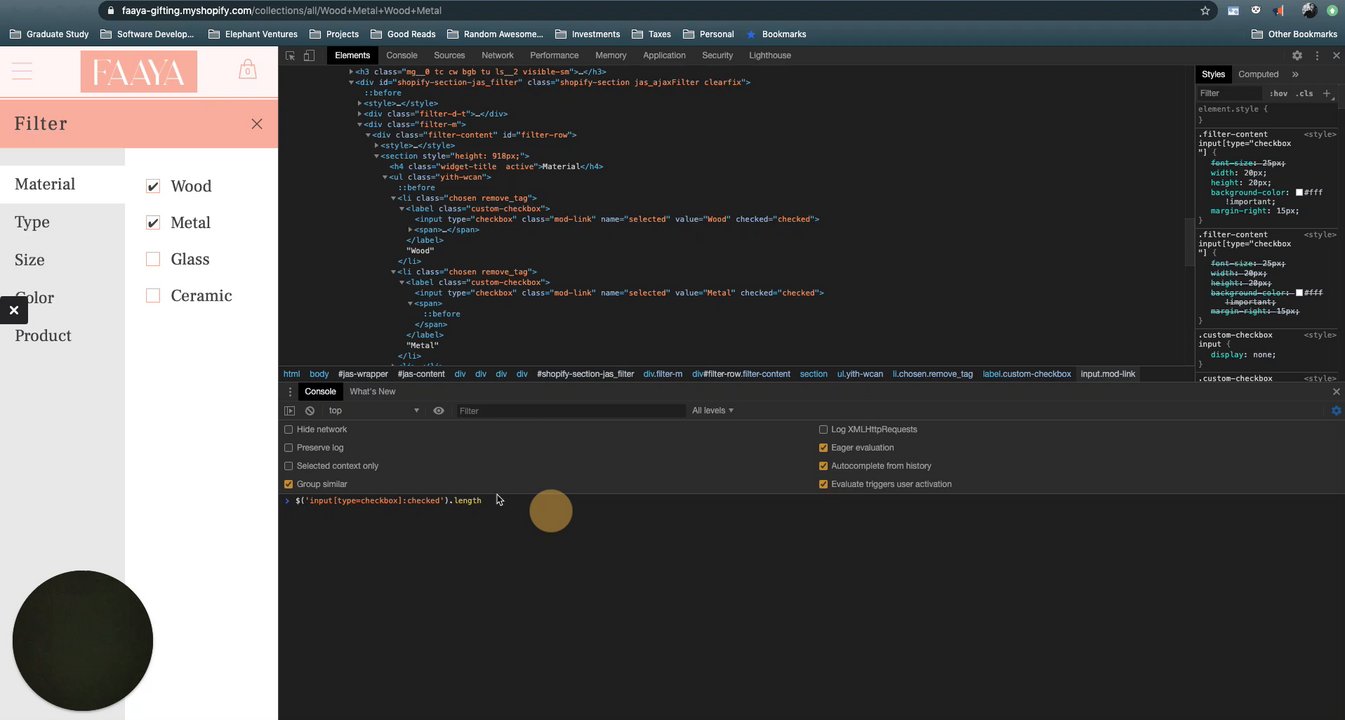Show more Styles pane tabs chevron

coord(1295,74)
